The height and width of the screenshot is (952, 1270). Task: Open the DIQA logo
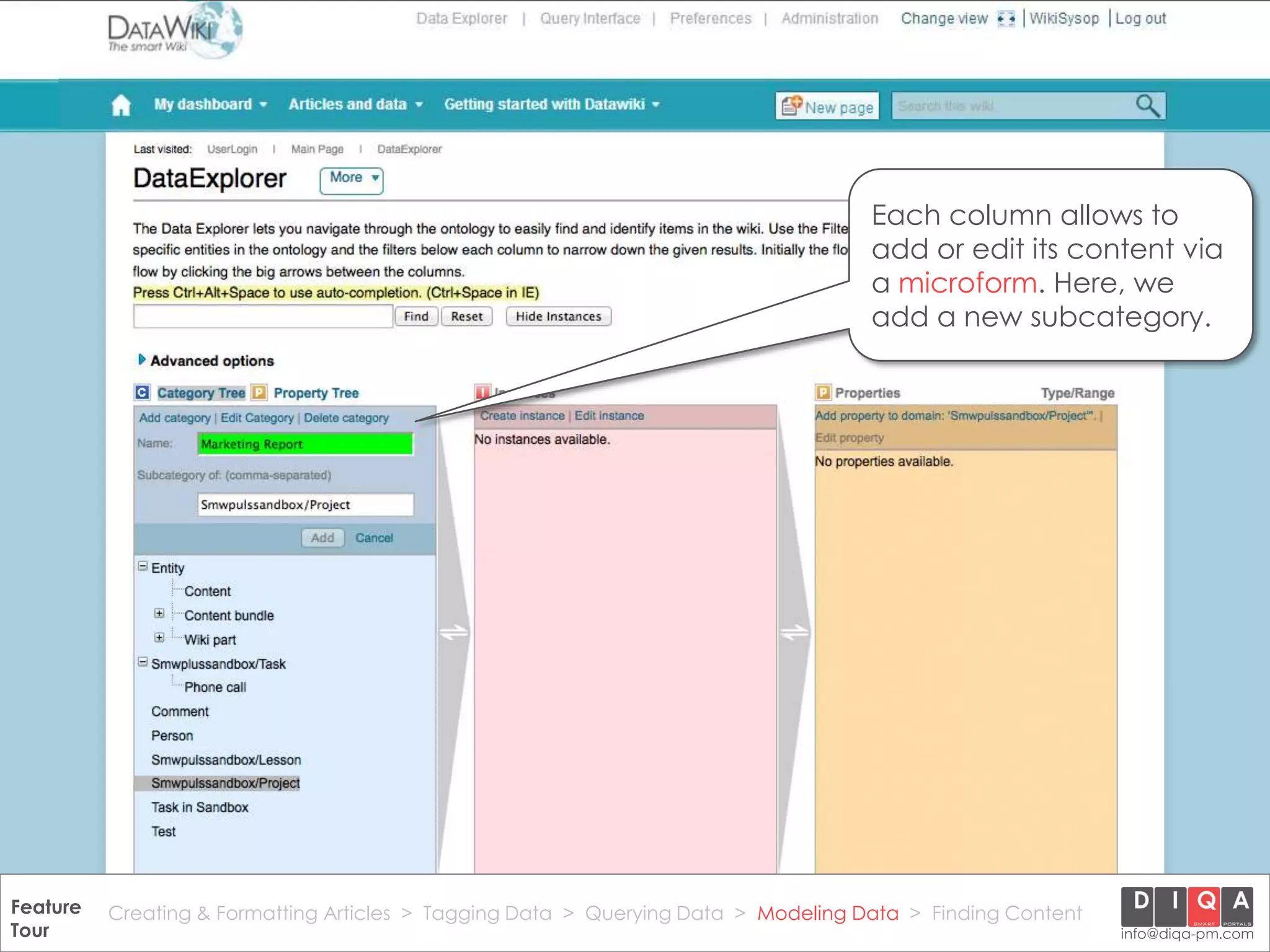pos(1187,907)
